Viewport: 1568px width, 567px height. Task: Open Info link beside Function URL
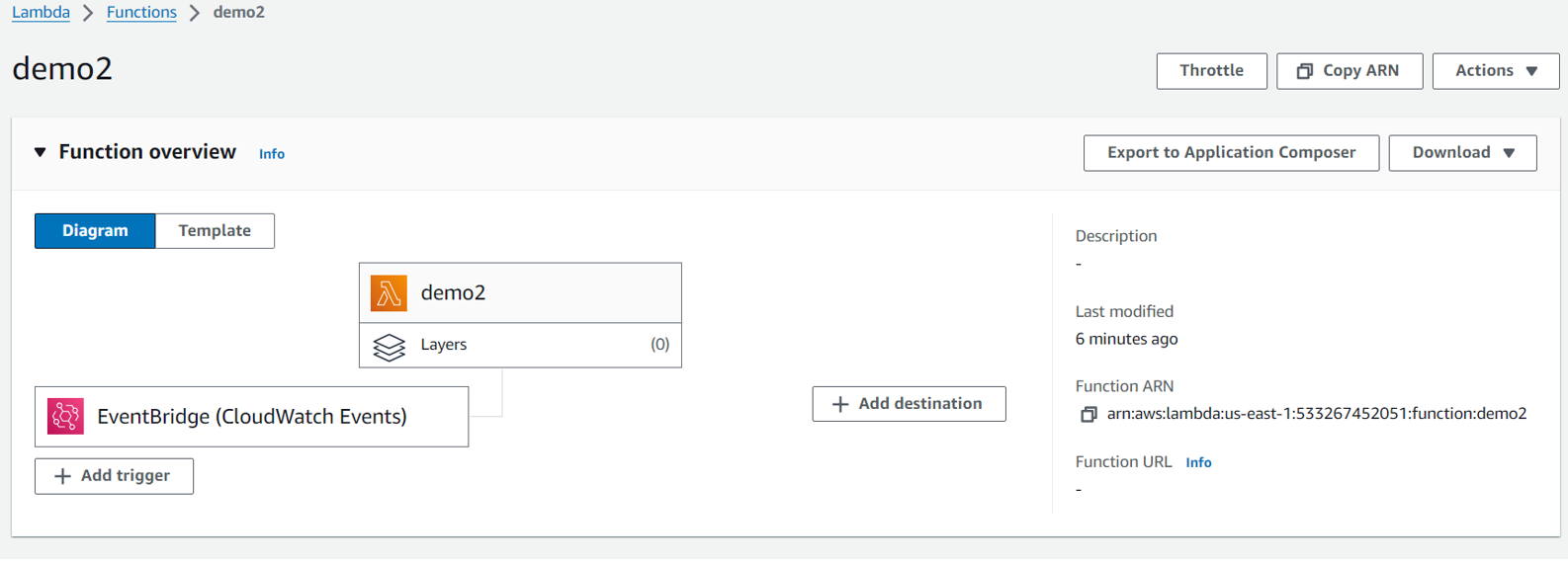click(1198, 462)
